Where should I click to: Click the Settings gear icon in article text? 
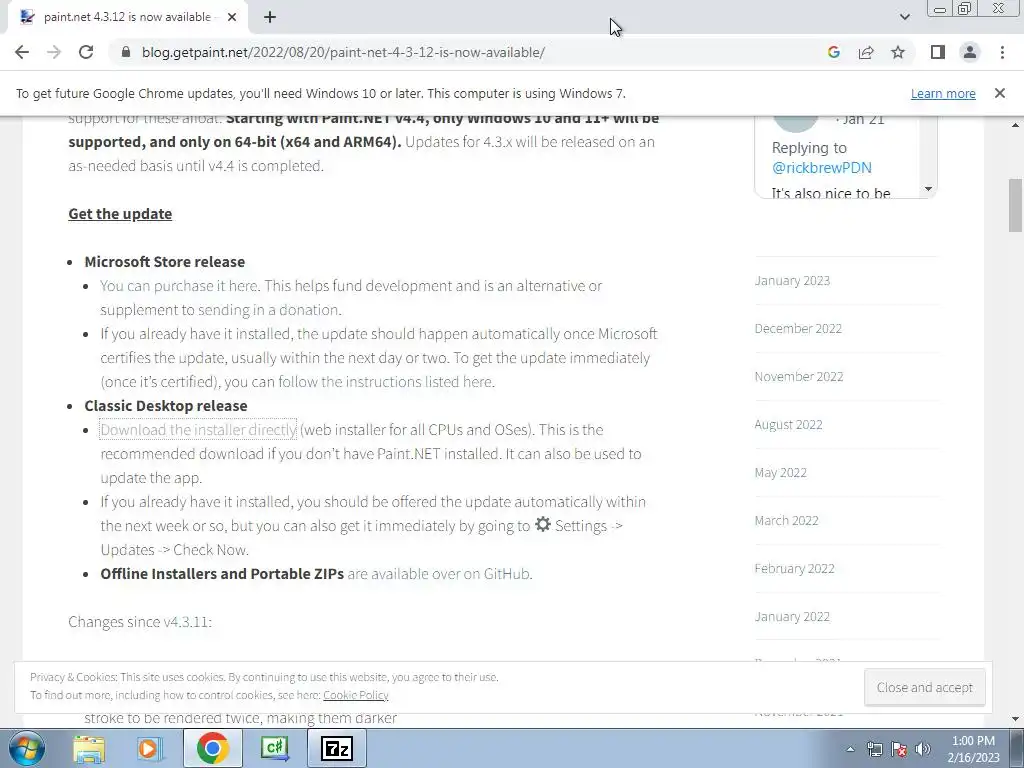coord(543,524)
